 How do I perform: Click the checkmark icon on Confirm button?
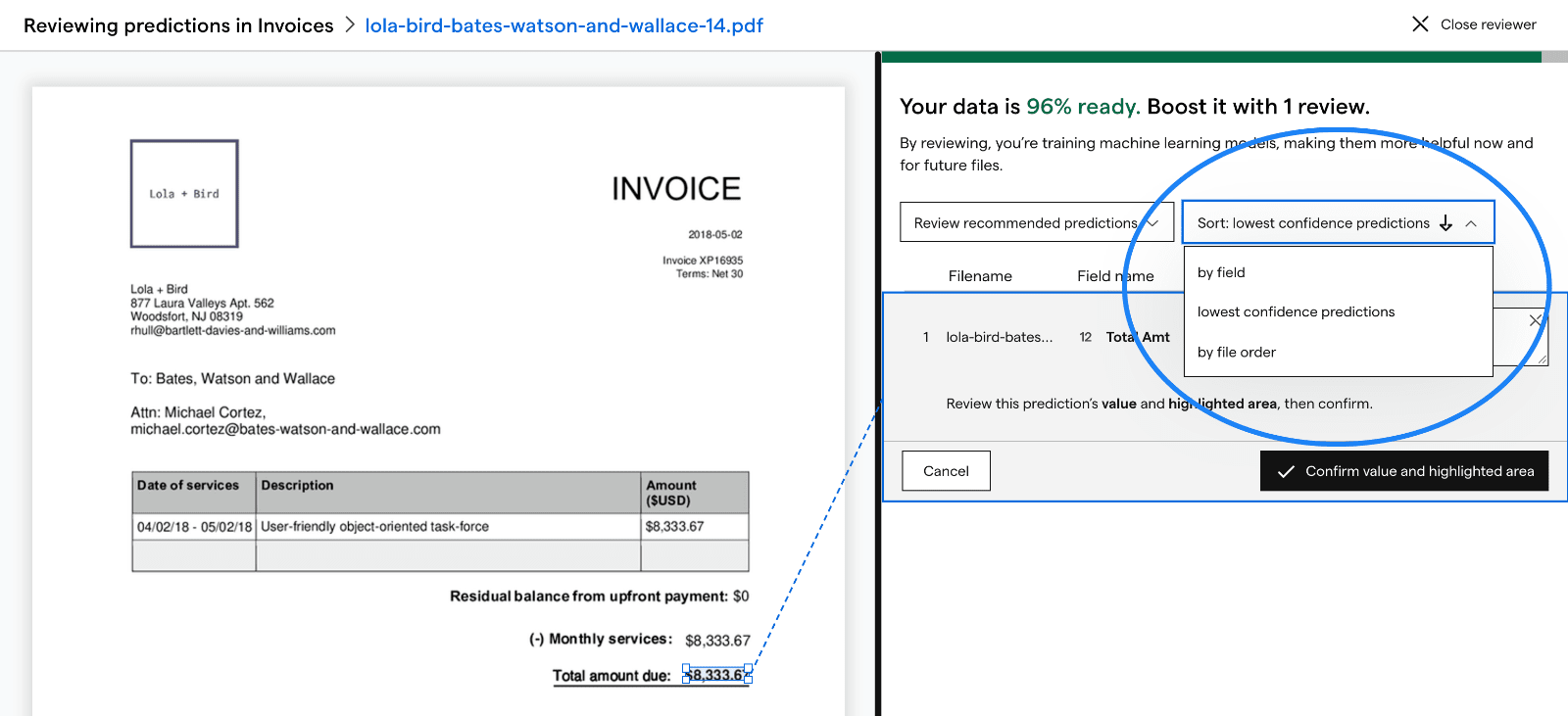[1287, 471]
